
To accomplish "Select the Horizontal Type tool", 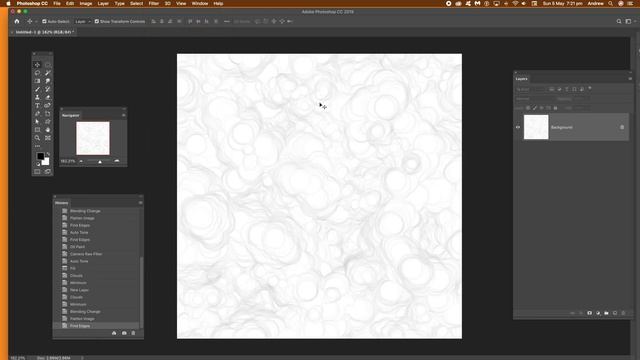I will pos(37,106).
